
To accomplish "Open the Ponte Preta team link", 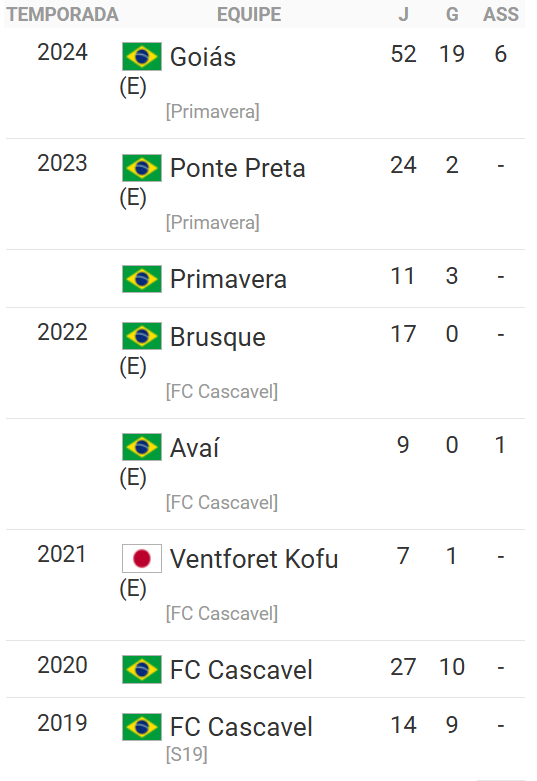I will 237,168.
